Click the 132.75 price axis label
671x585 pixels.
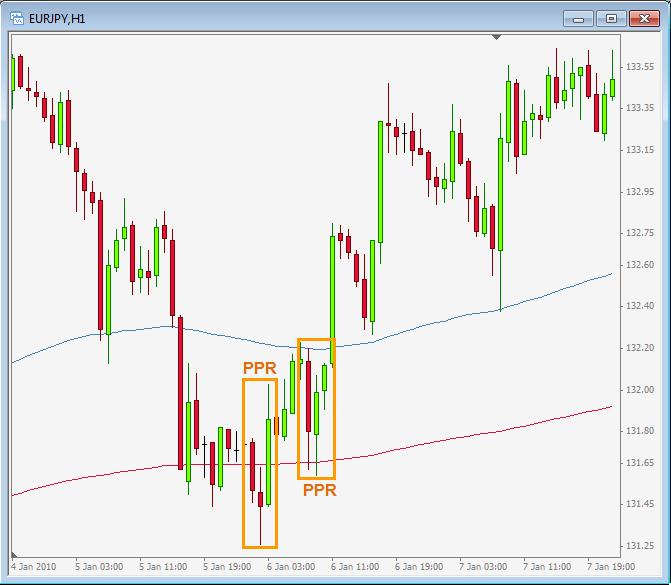point(640,233)
